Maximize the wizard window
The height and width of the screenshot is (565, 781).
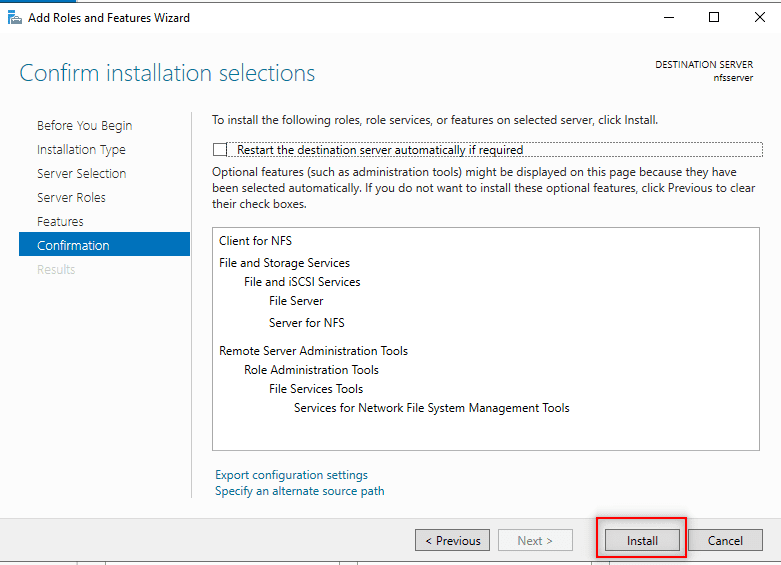coord(713,17)
